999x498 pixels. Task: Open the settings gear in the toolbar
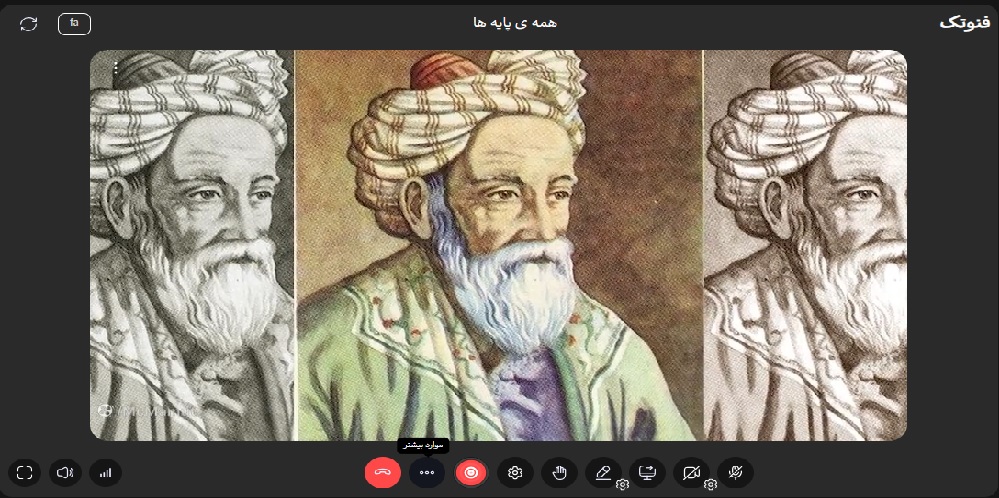515,473
